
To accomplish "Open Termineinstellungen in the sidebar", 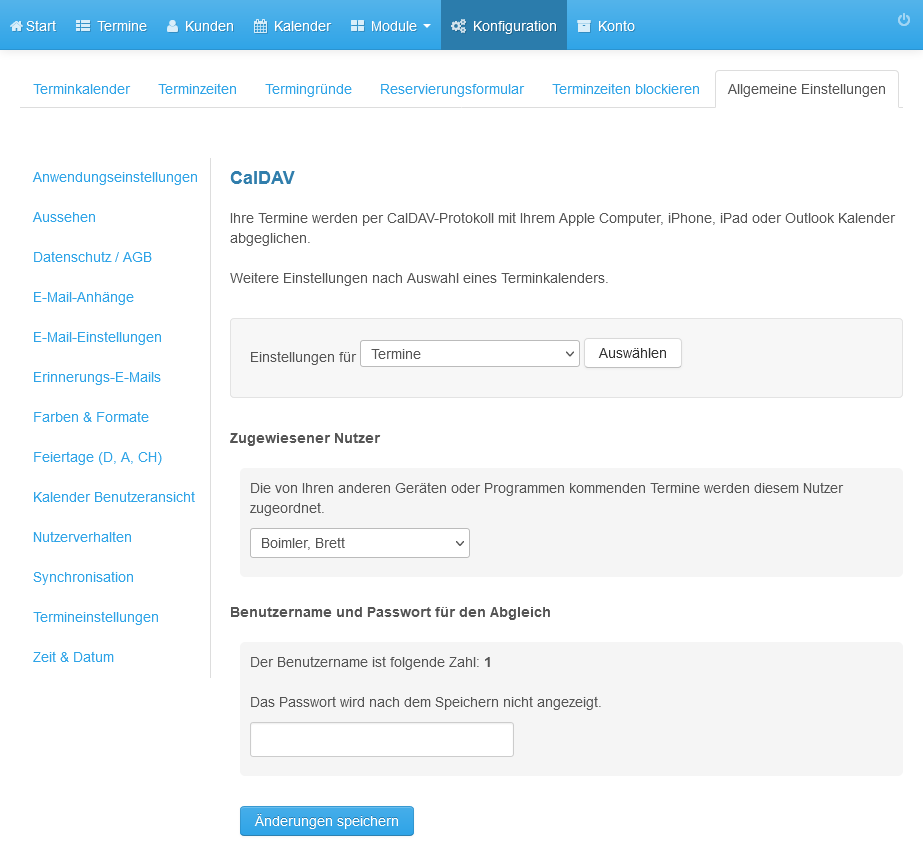I will (96, 617).
